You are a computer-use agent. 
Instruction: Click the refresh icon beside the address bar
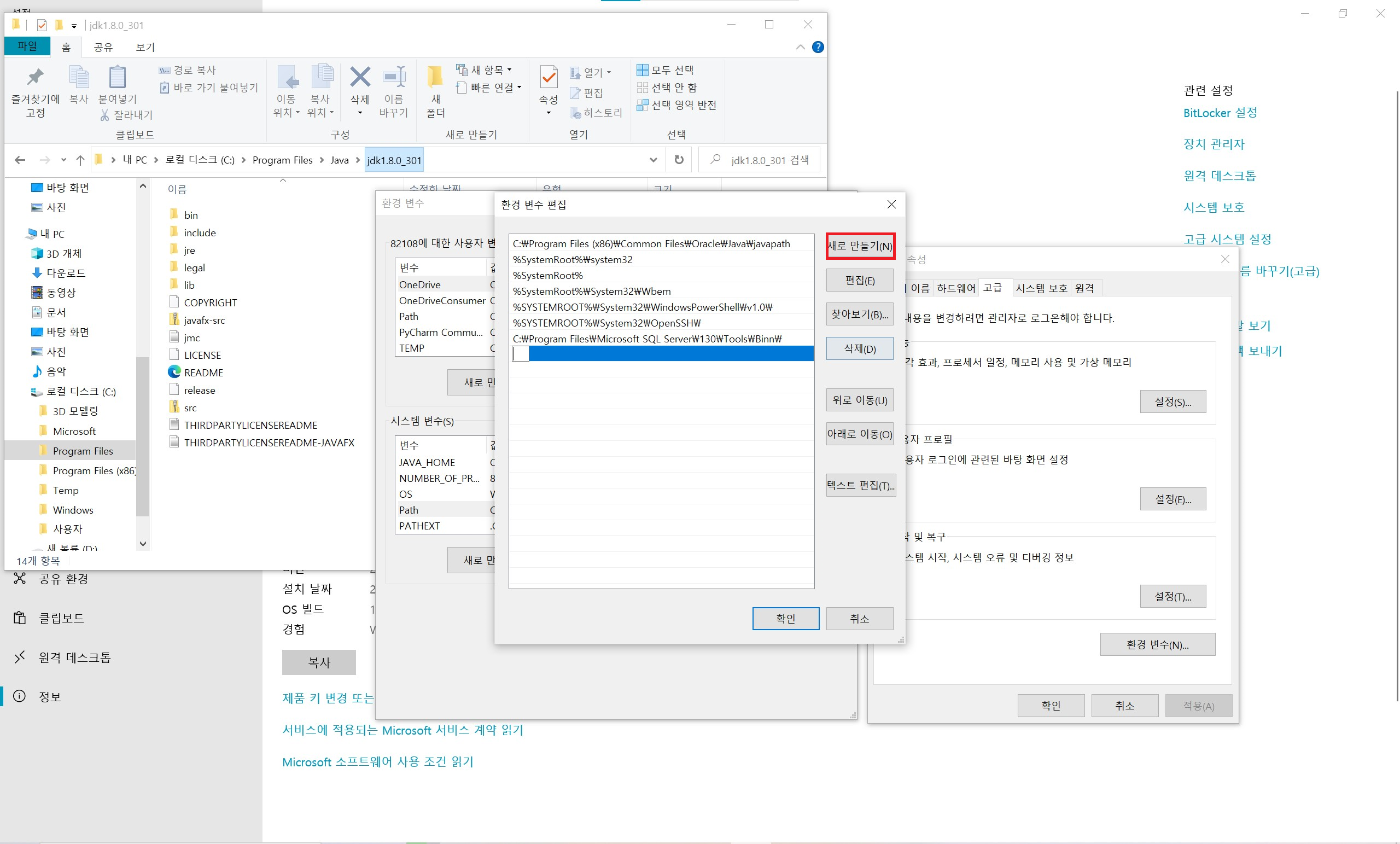point(679,160)
